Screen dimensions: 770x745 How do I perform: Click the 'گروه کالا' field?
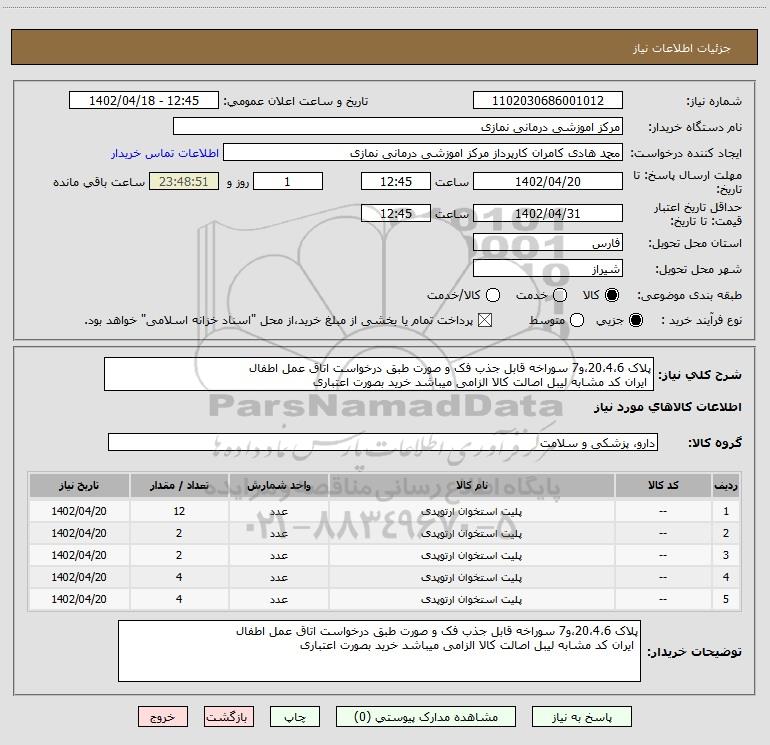(x=382, y=442)
